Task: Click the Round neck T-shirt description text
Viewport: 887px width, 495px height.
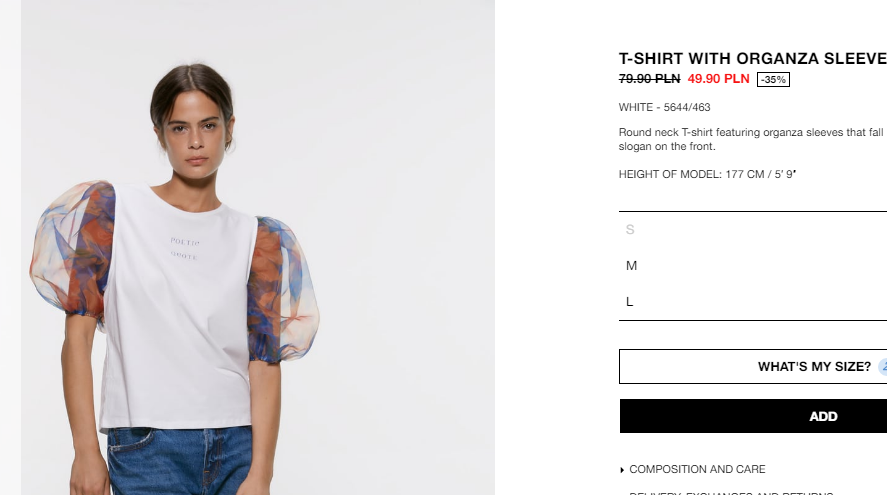Action: 753,139
